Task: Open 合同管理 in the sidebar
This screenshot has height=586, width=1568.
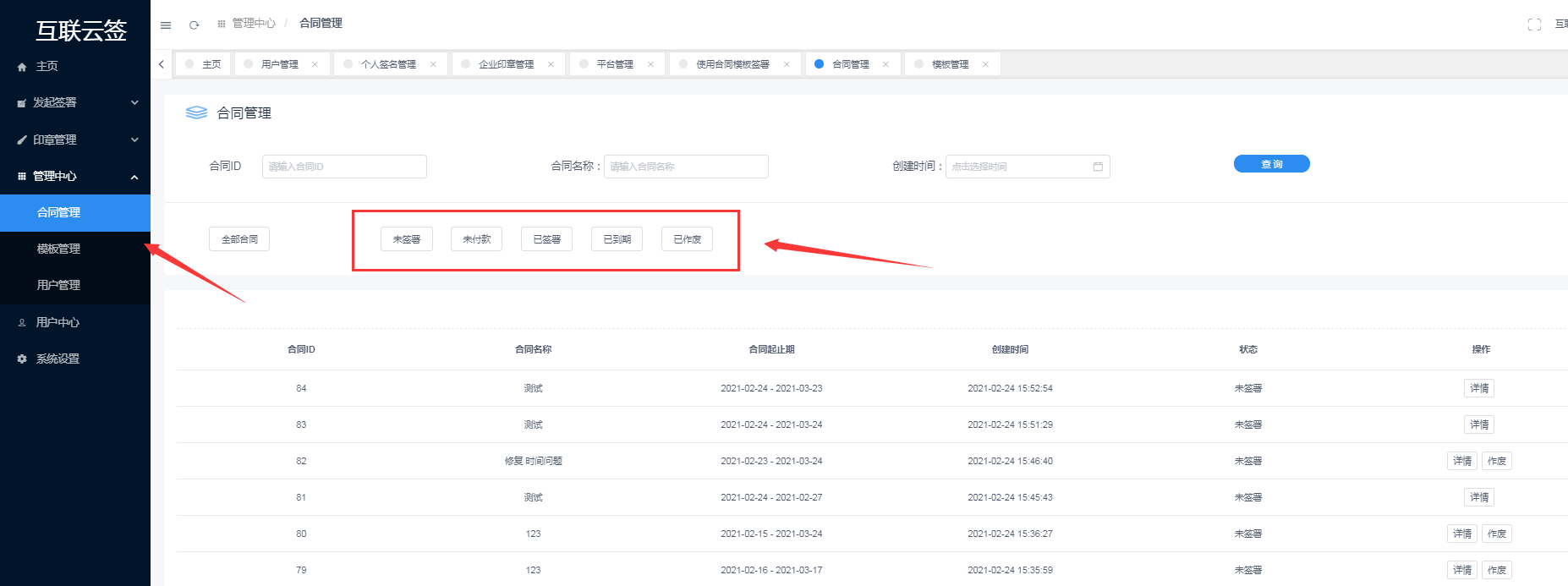Action: 75,213
